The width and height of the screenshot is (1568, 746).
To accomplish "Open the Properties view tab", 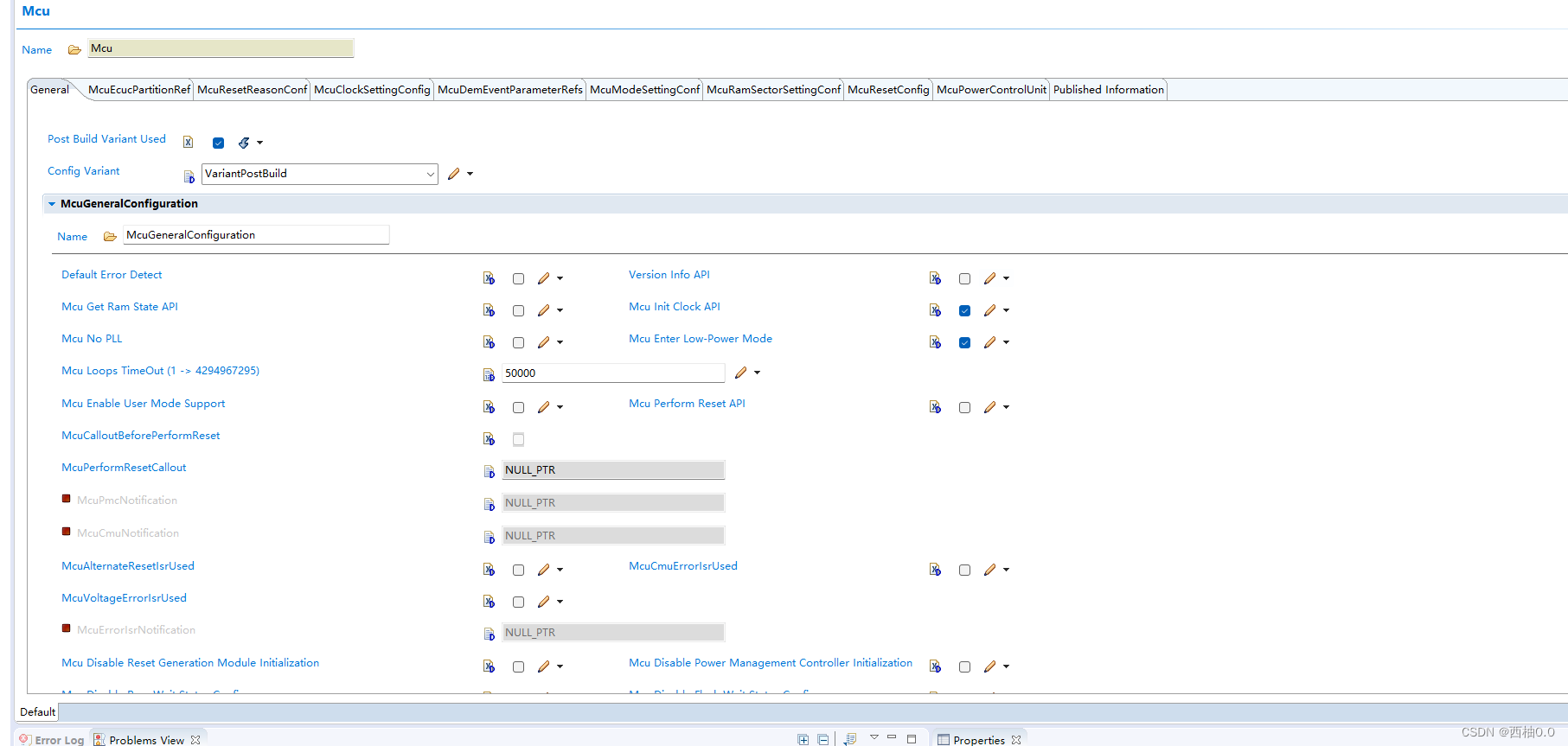I will point(978,739).
